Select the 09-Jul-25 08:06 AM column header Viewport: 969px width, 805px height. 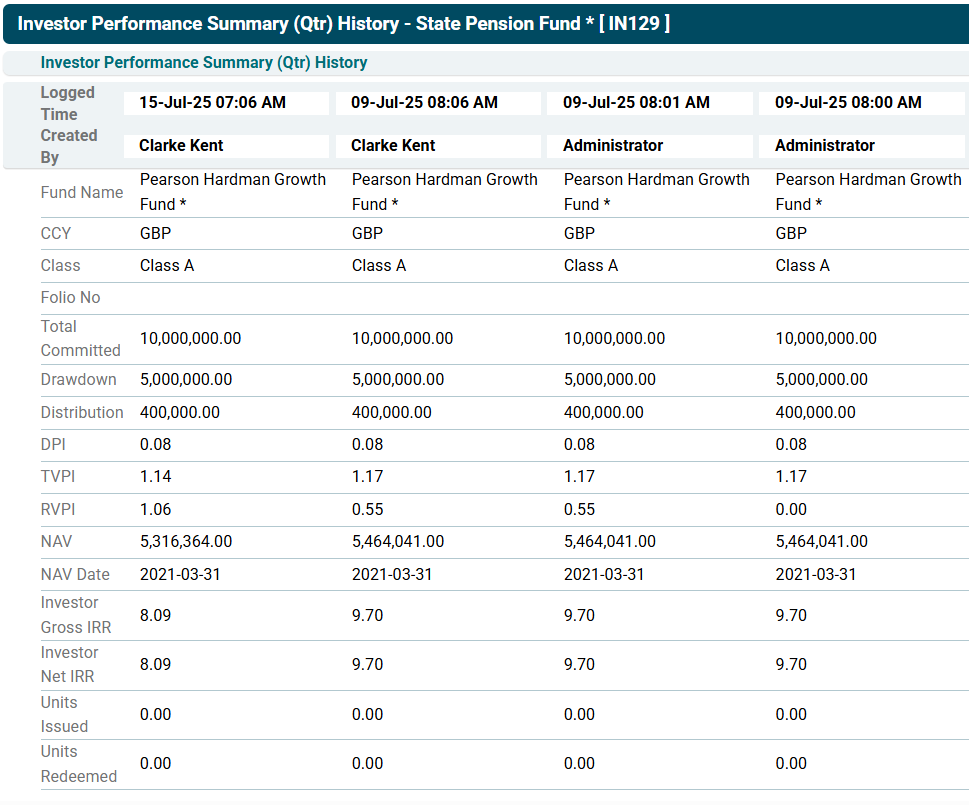point(424,102)
